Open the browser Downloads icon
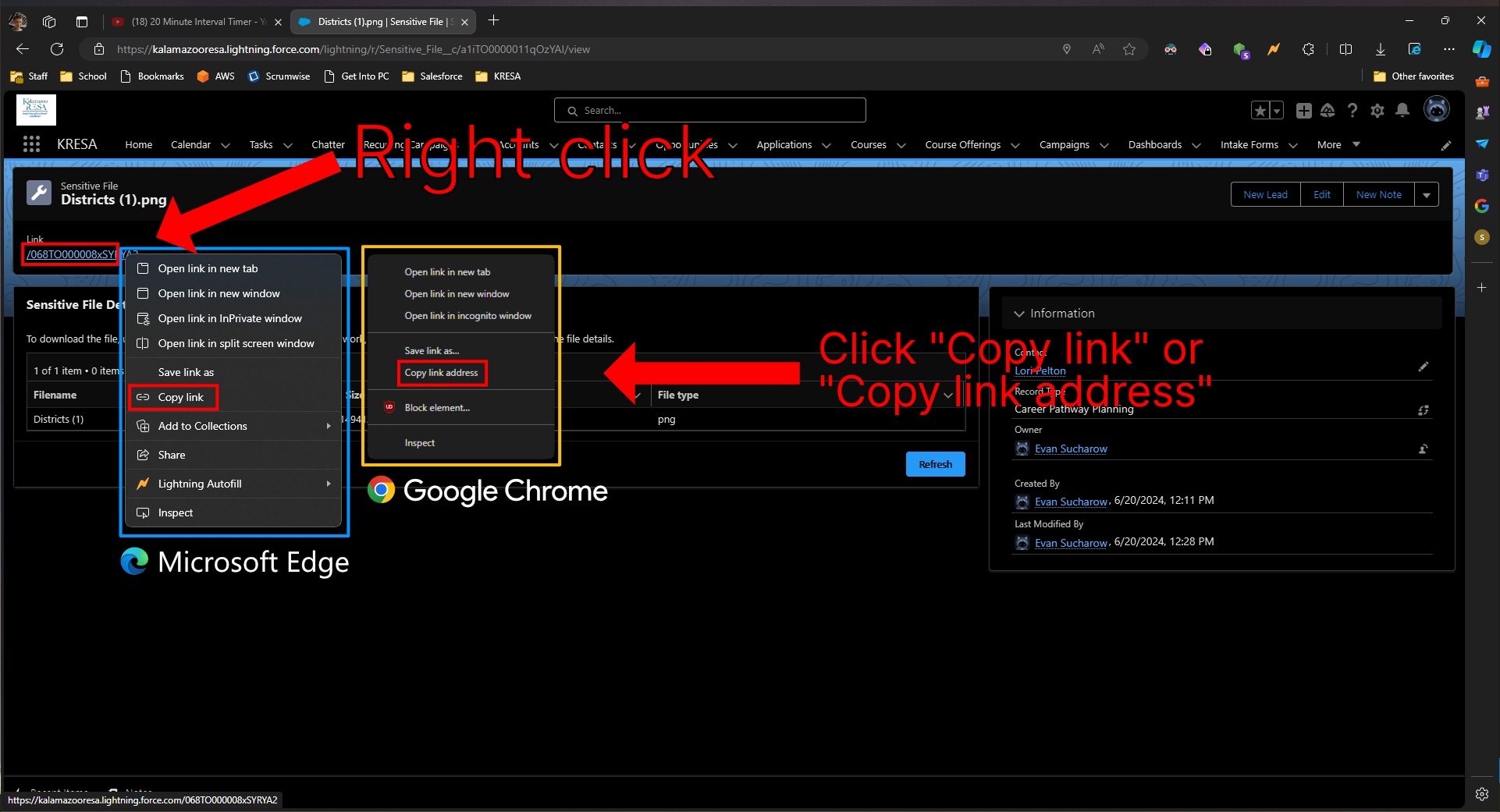Image resolution: width=1500 pixels, height=812 pixels. click(1380, 49)
